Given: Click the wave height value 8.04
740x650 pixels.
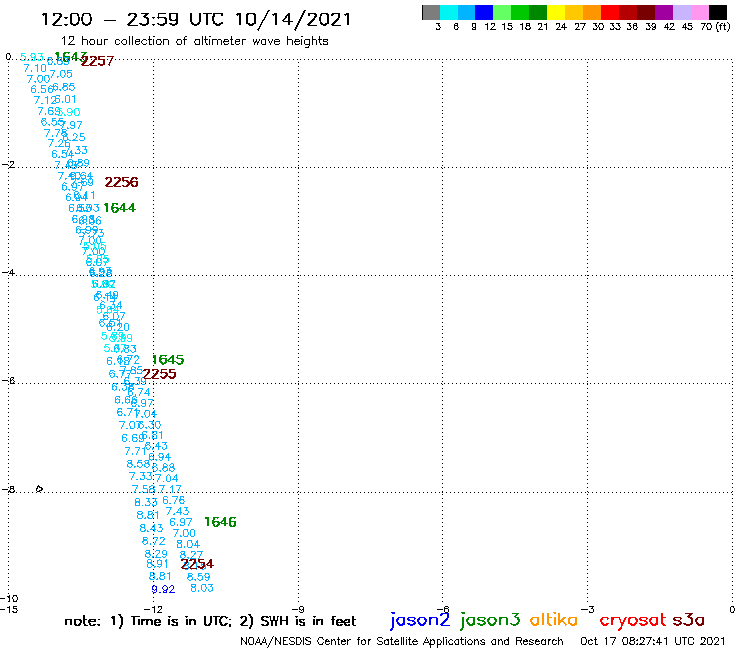Looking at the screenshot, I should [188, 544].
